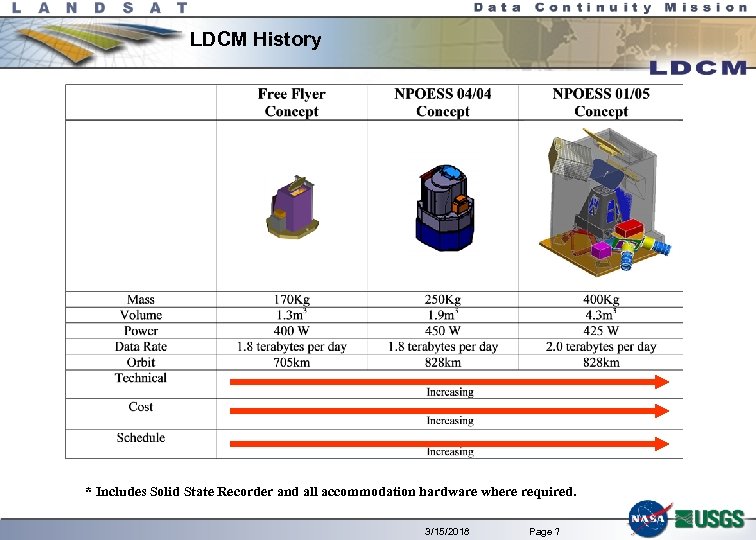Click NPOESS 01/05 '828km' orbit cell
This screenshot has height=540, width=756.
tap(601, 362)
